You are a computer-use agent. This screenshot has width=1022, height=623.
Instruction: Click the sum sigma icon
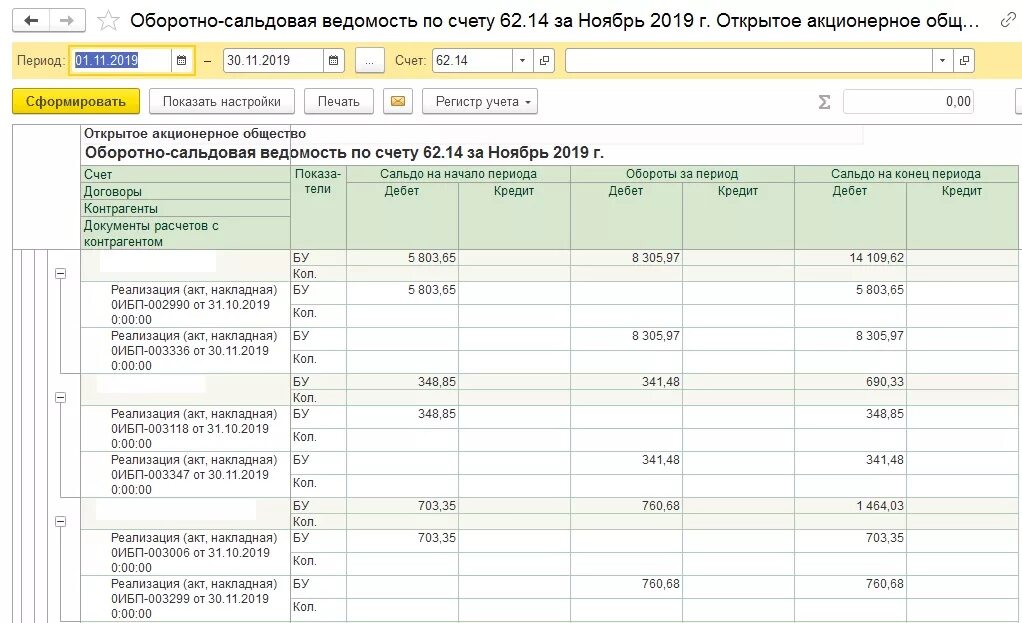tap(824, 102)
